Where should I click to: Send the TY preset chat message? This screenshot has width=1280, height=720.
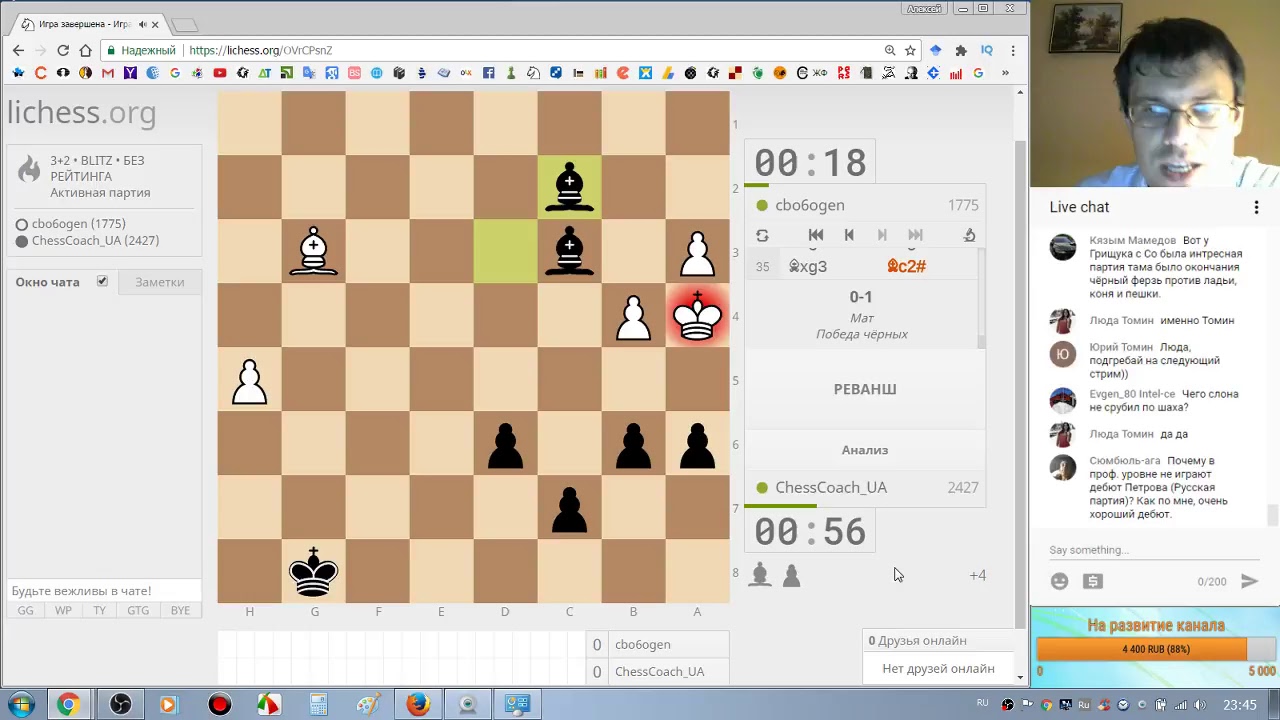[x=99, y=611]
